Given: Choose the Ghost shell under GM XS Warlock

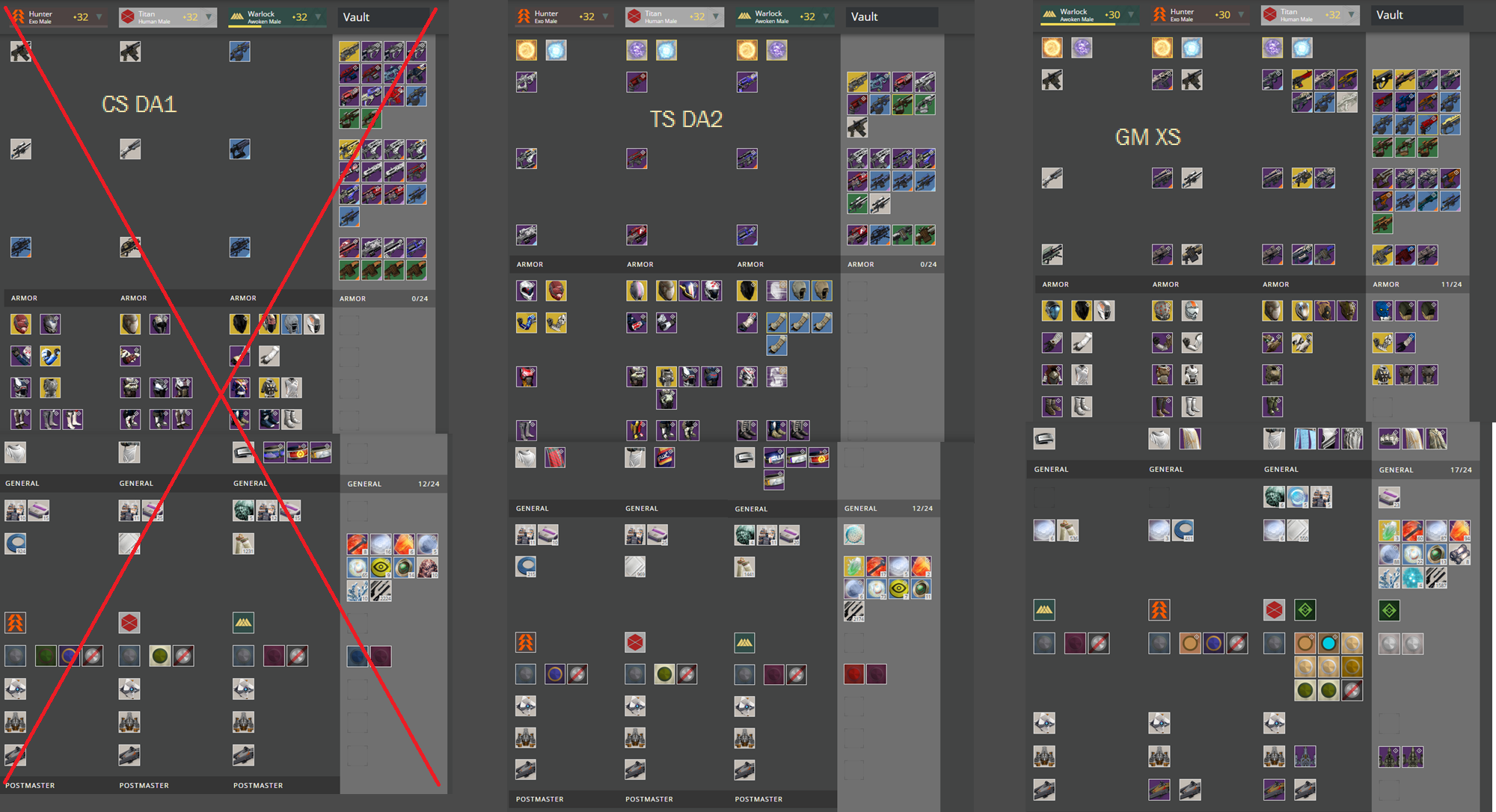Looking at the screenshot, I should tap(1044, 723).
